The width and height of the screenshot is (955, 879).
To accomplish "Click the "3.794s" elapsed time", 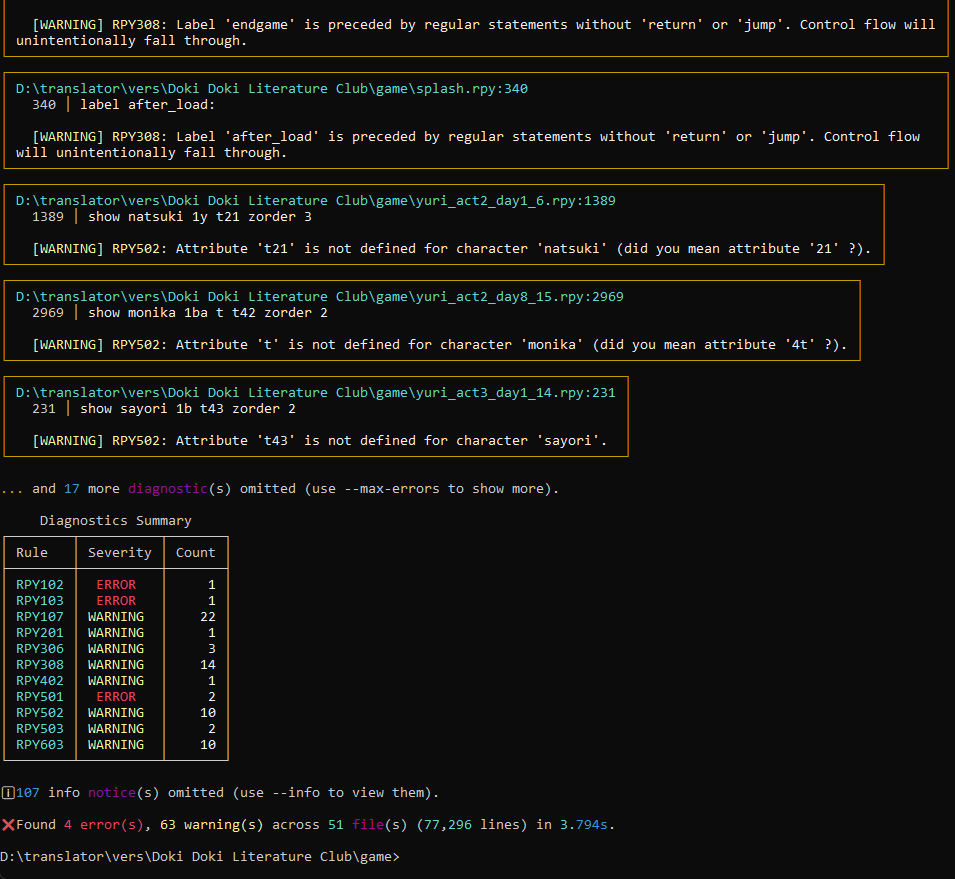I will point(583,825).
